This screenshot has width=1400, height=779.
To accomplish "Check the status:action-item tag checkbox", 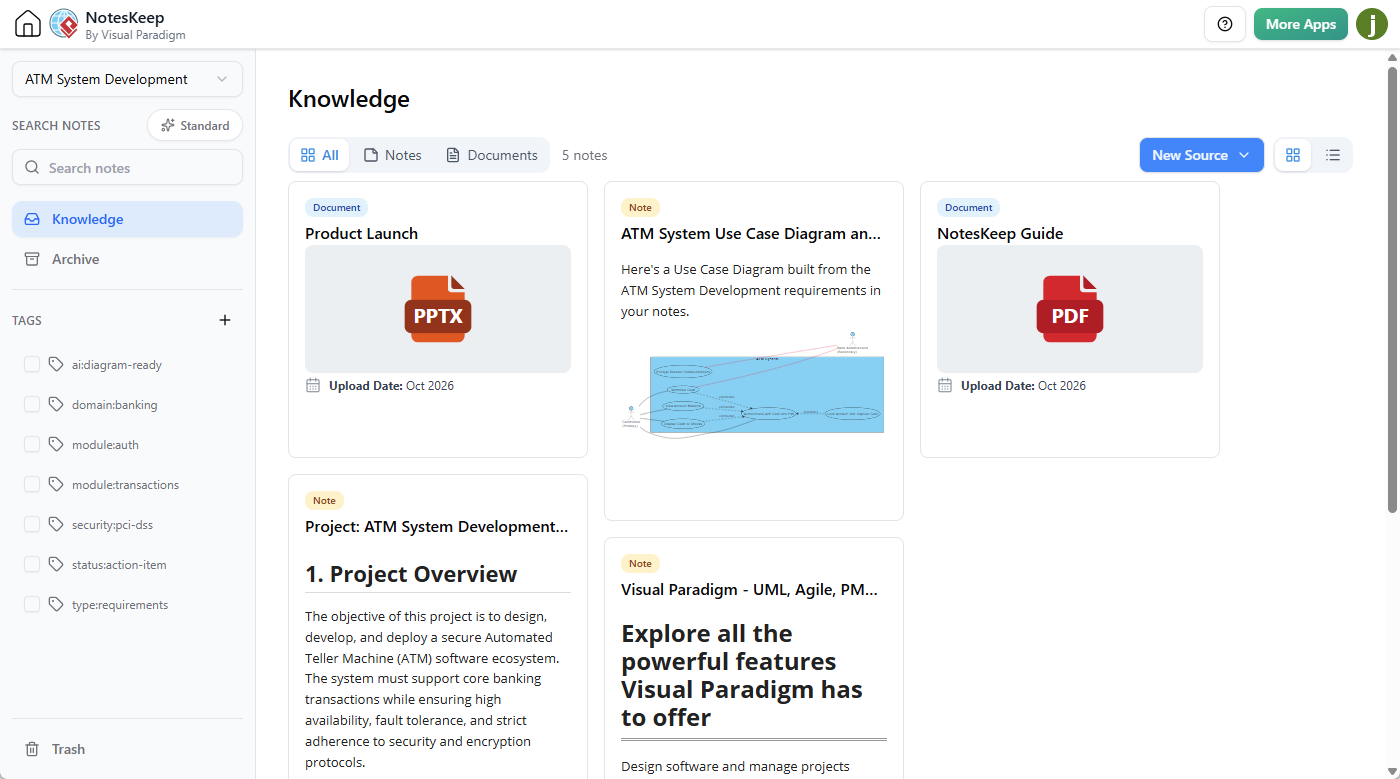I will [x=32, y=564].
